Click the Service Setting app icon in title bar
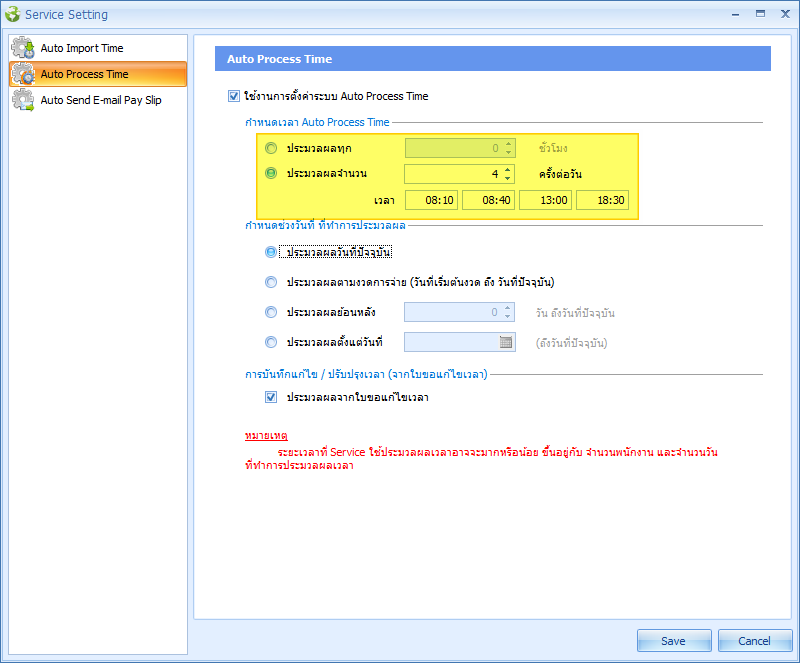Viewport: 800px width, 663px height. (x=12, y=14)
